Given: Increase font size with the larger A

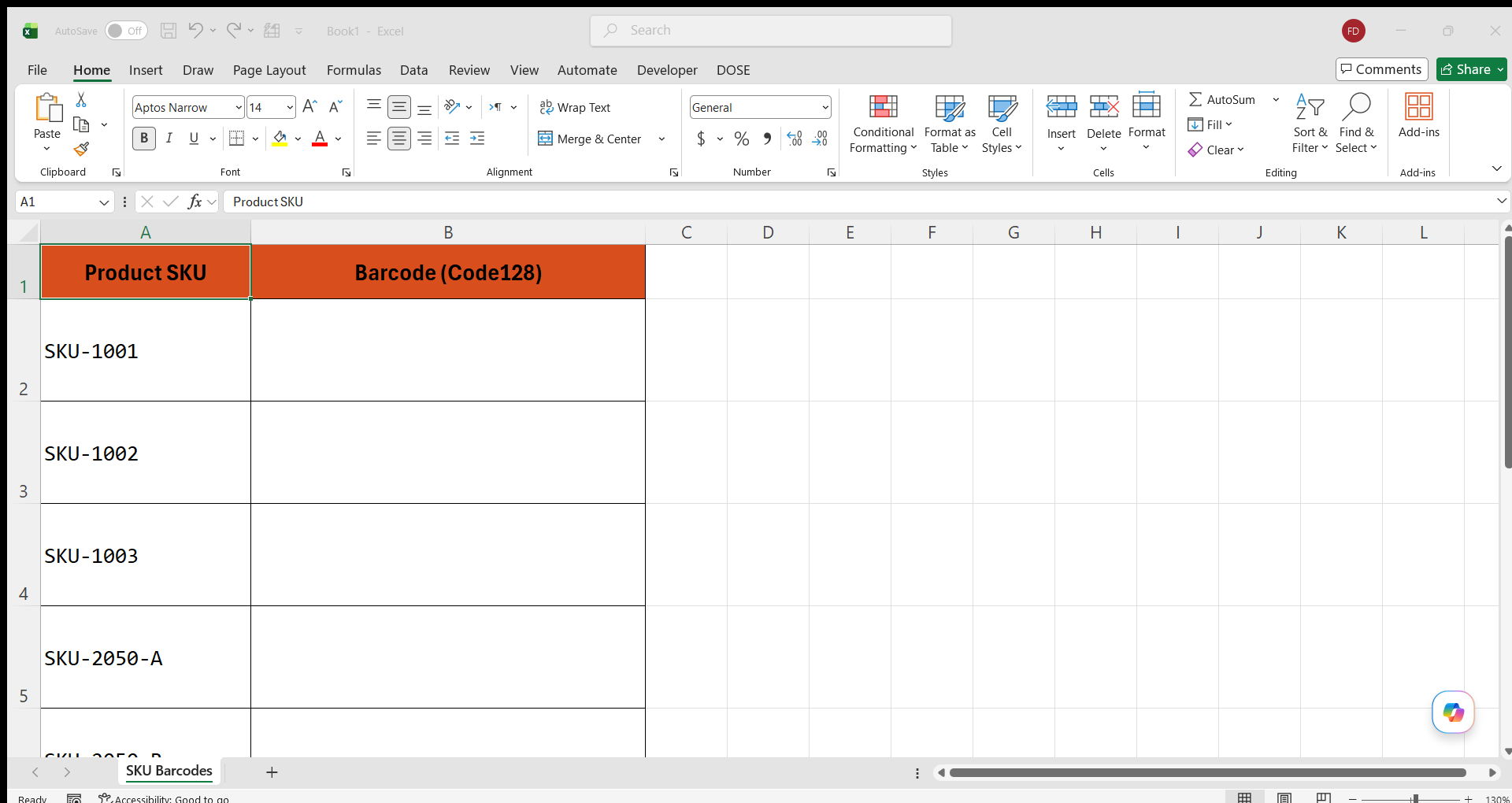Looking at the screenshot, I should (309, 107).
